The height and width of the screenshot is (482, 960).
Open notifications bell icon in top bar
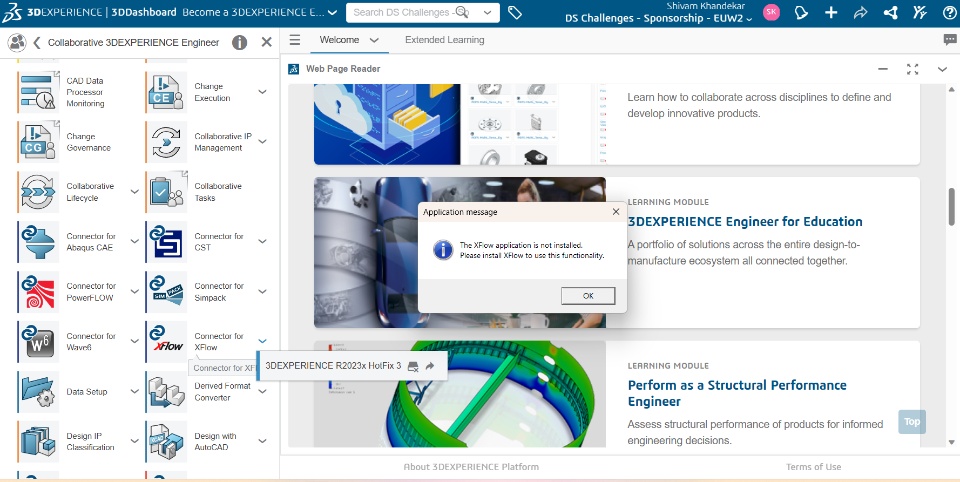tap(801, 12)
